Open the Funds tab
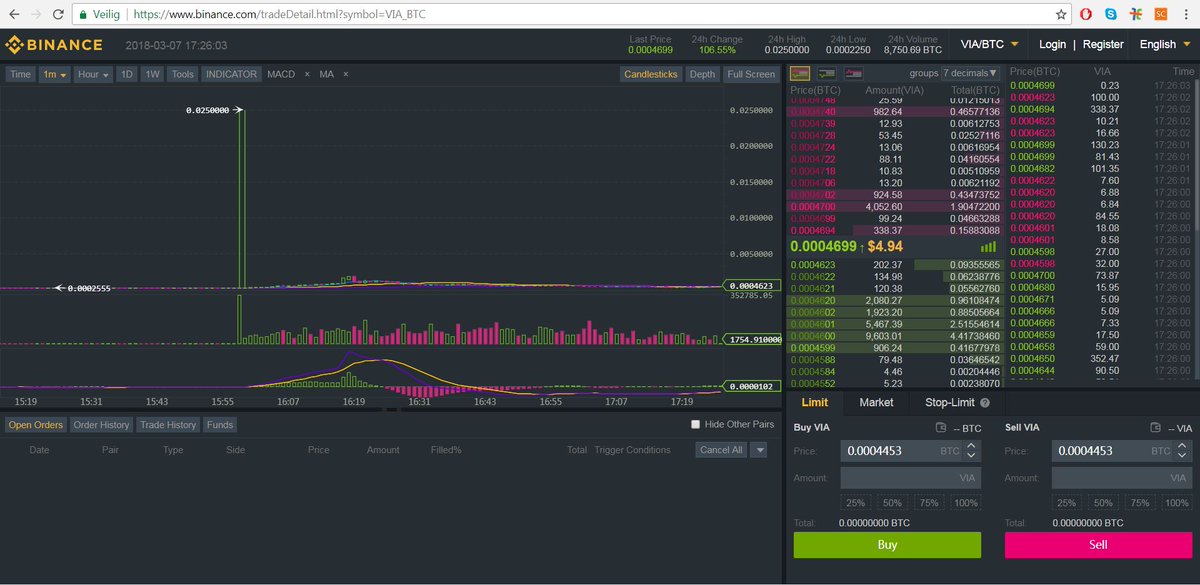Viewport: 1200px width, 585px height. (220, 425)
